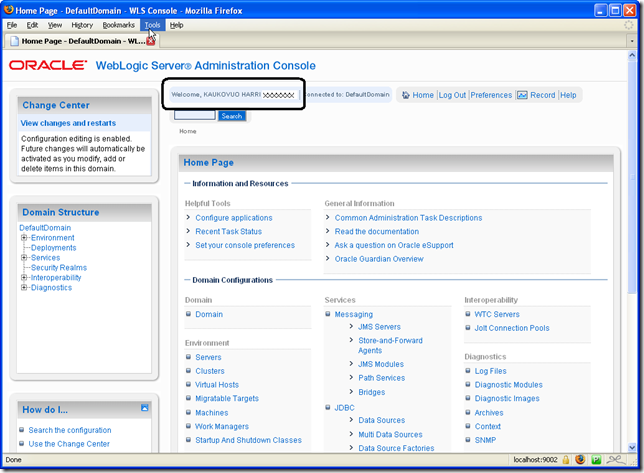This screenshot has height=473, width=644.
Task: Click the Servers bullet icon
Action: point(189,357)
